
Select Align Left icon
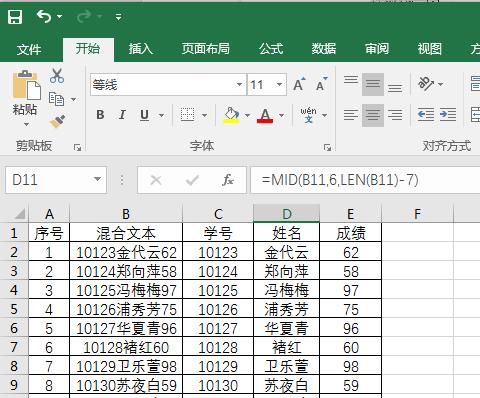tap(351, 115)
